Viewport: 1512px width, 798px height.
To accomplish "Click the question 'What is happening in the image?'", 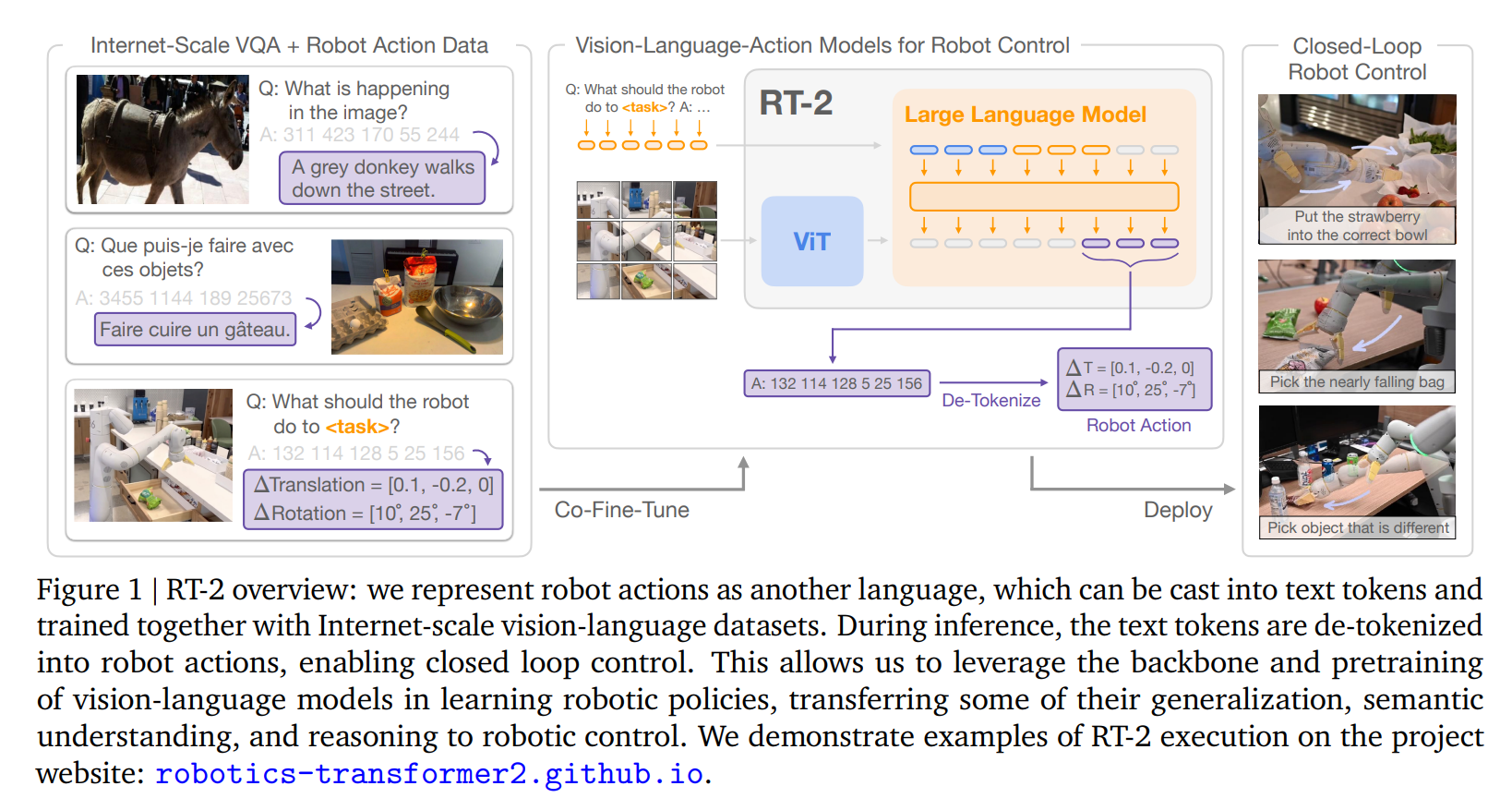I will tap(354, 100).
